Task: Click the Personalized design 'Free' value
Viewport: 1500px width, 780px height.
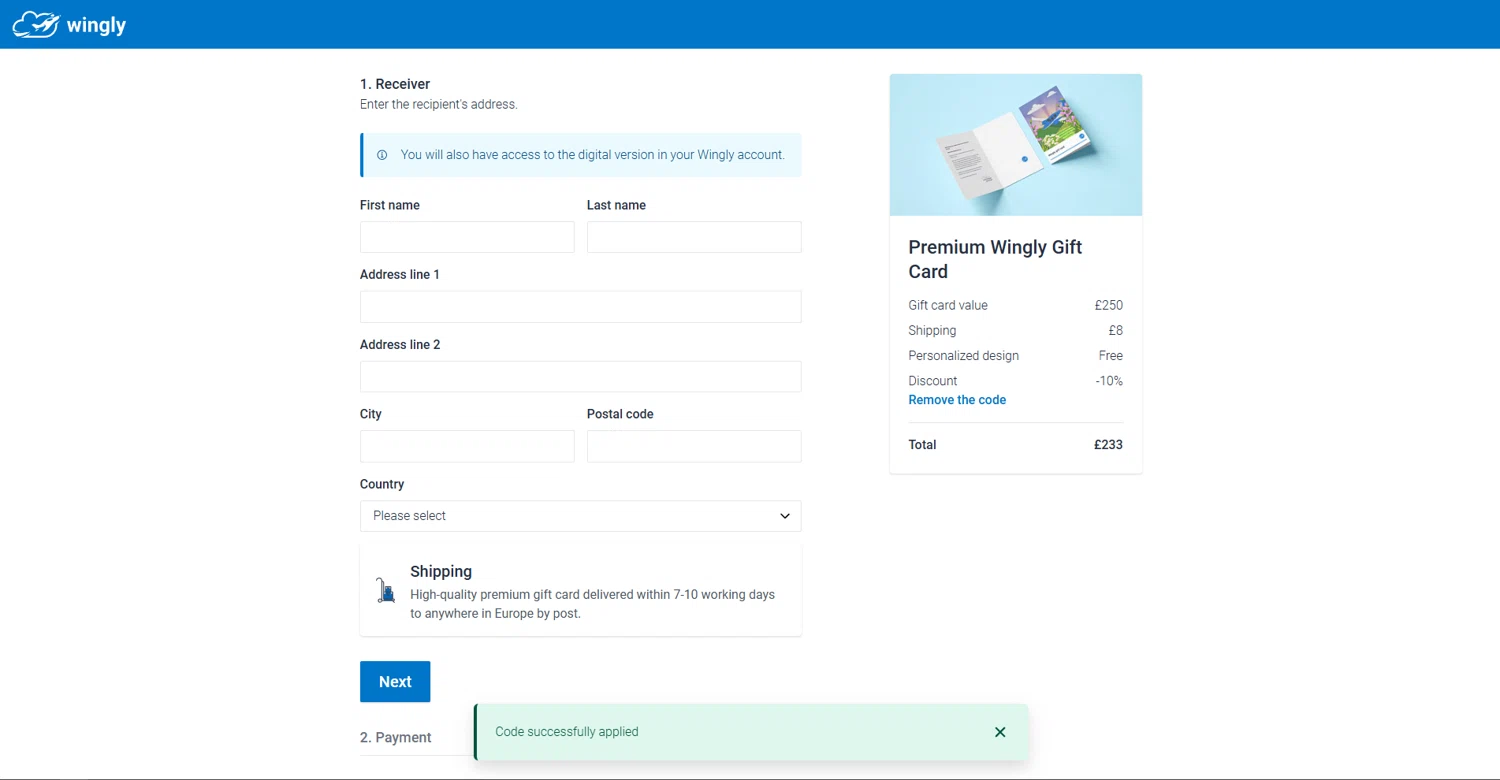Action: pos(1111,356)
